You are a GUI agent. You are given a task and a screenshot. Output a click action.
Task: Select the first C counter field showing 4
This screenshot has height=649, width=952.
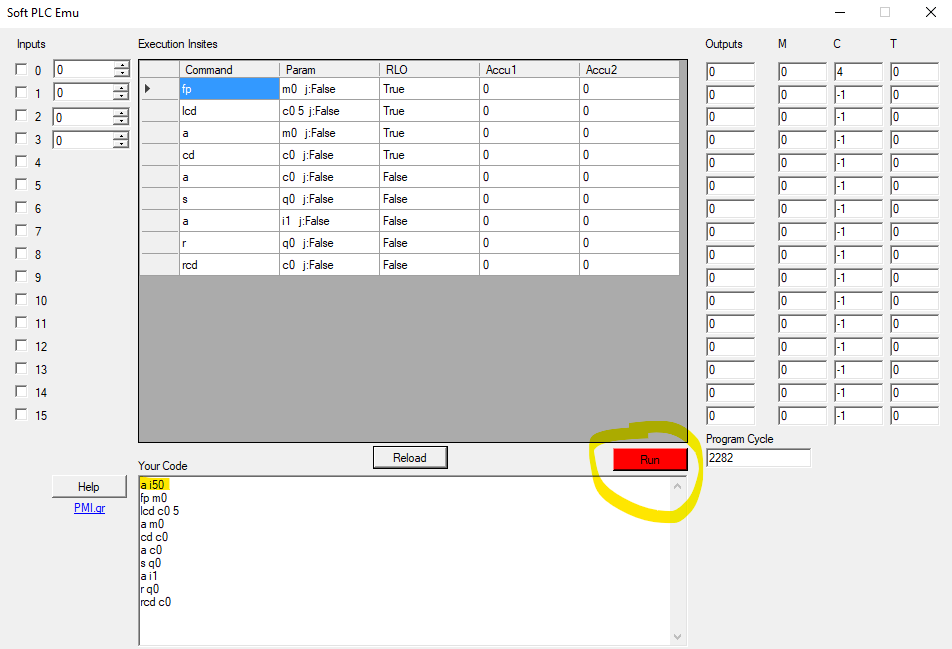[x=857, y=72]
